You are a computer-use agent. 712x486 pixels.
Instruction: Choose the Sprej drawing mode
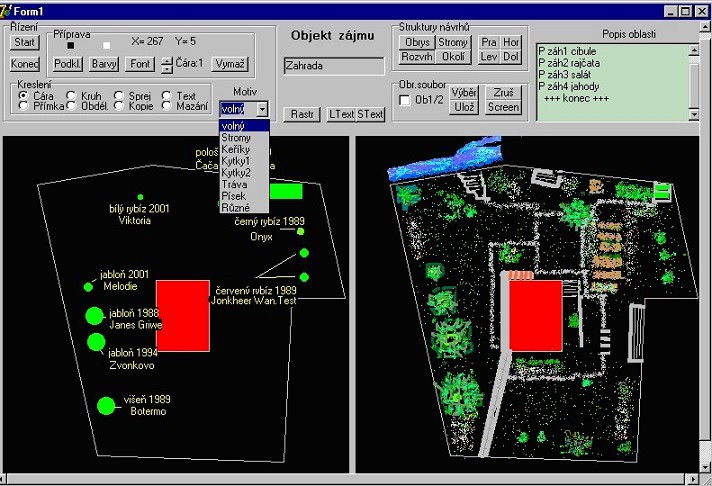point(118,95)
